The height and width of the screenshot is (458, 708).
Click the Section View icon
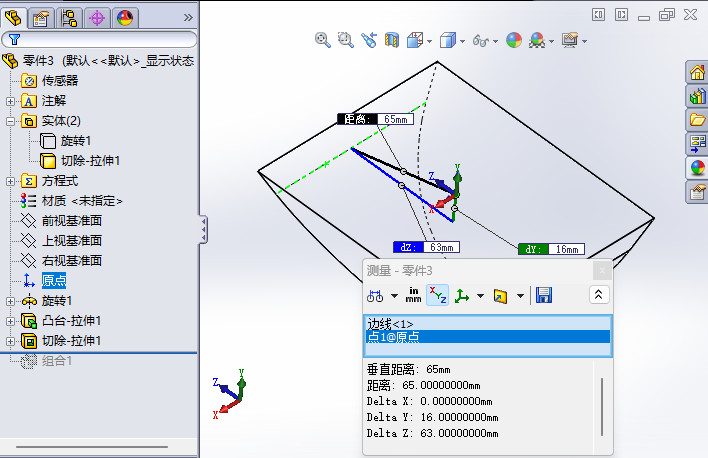pyautogui.click(x=392, y=40)
